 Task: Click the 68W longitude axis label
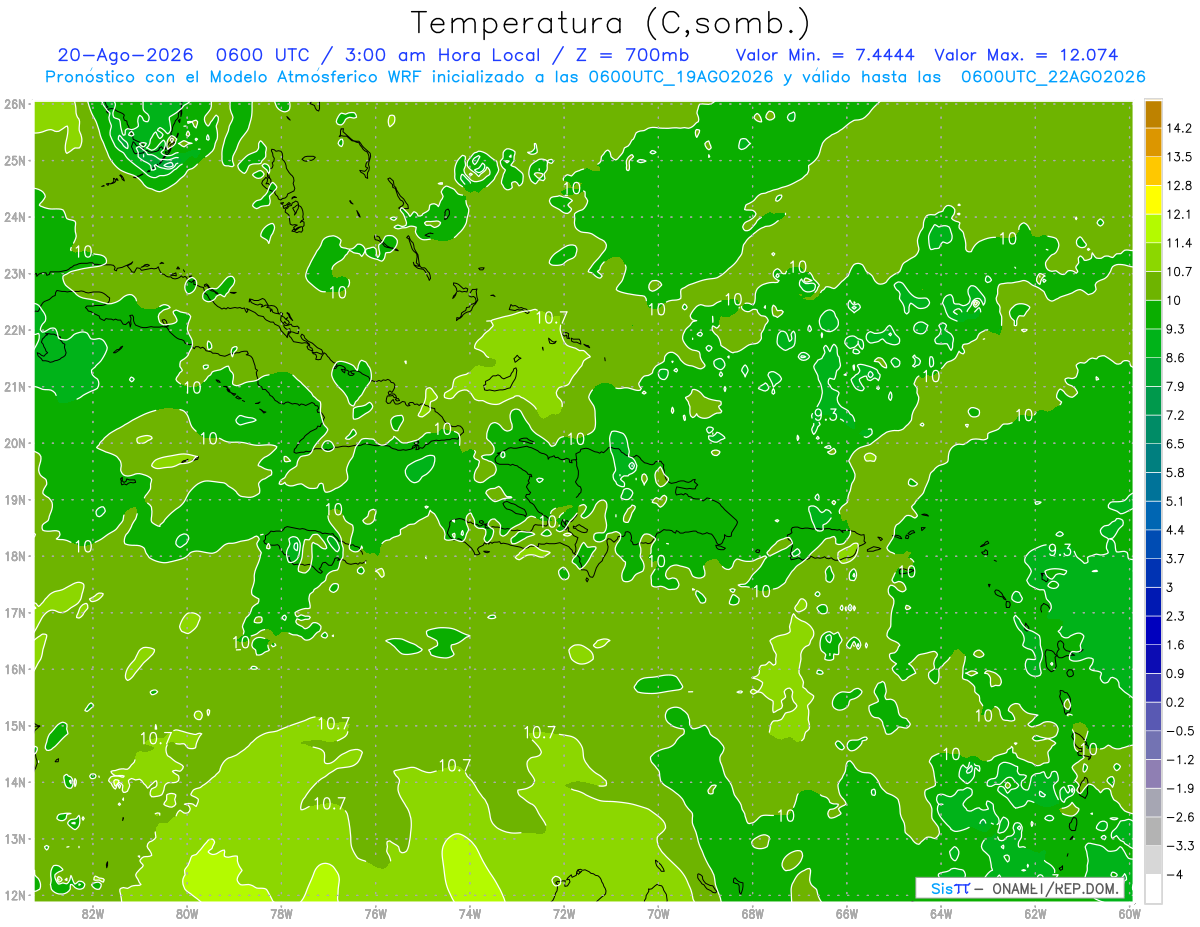click(753, 914)
